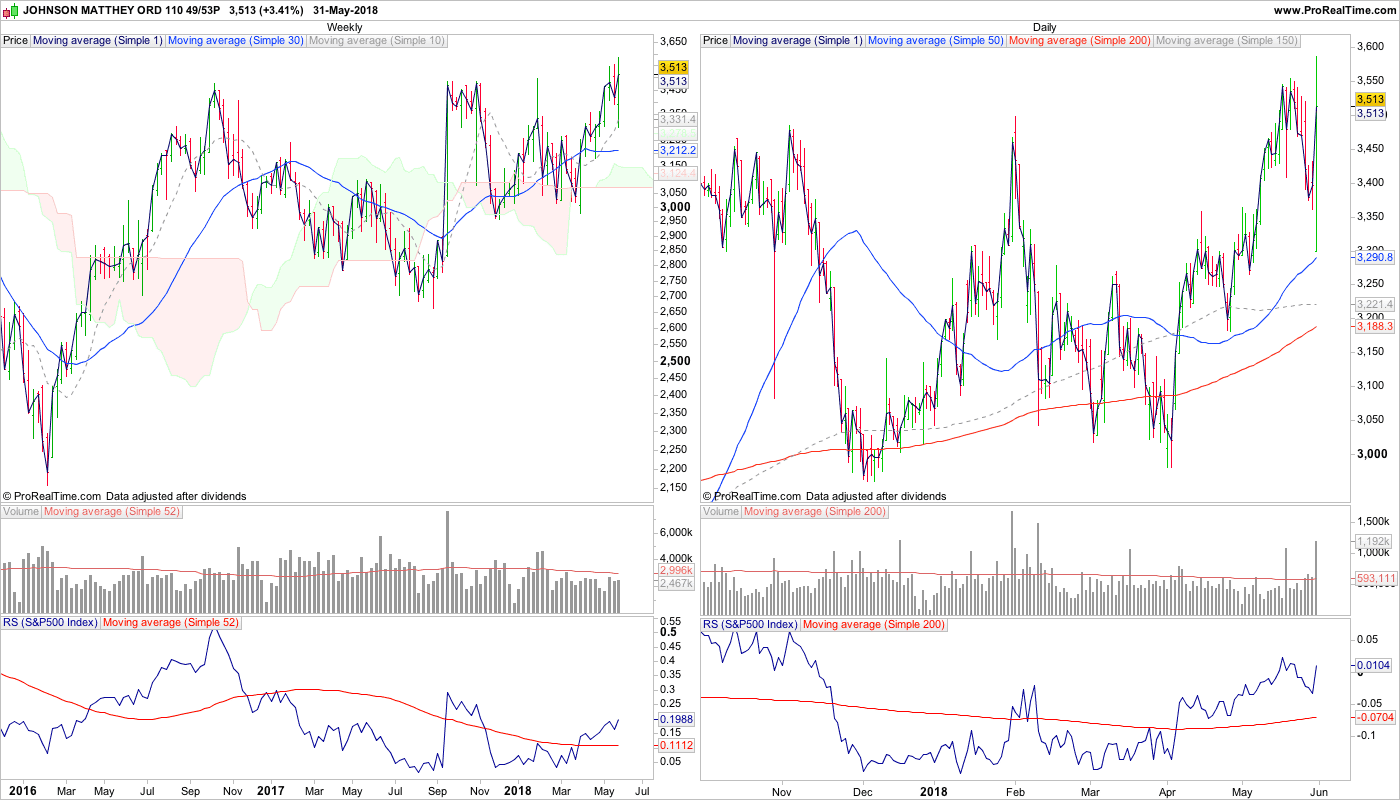
Task: Select the Moving average (Simple 30) legend
Action: coord(236,41)
